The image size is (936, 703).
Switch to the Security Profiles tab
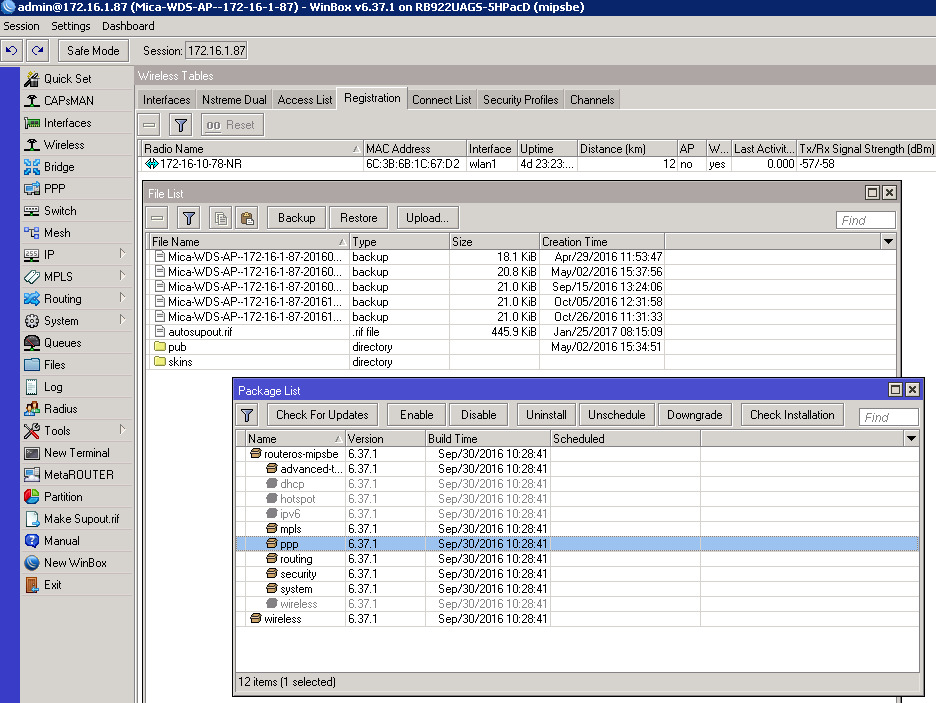(520, 99)
